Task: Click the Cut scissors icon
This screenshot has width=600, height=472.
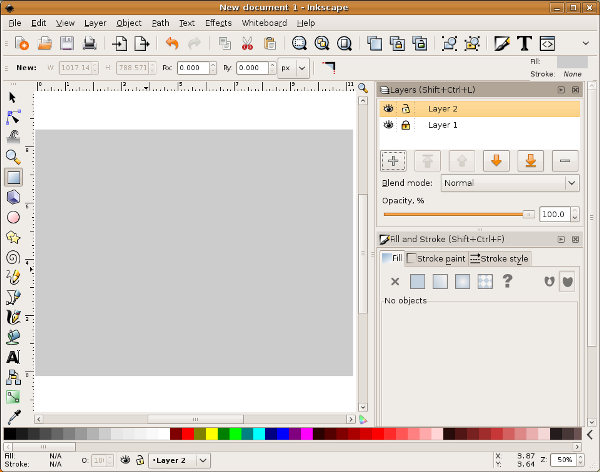Action: point(247,43)
